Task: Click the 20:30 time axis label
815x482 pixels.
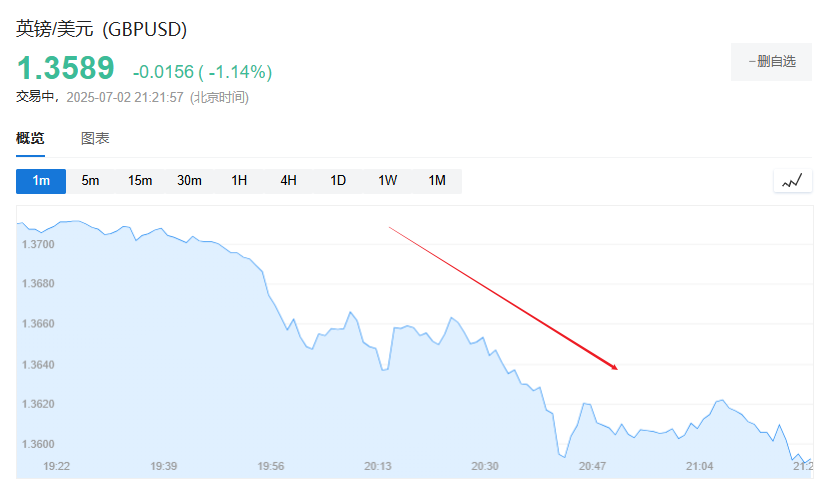Action: (x=485, y=466)
